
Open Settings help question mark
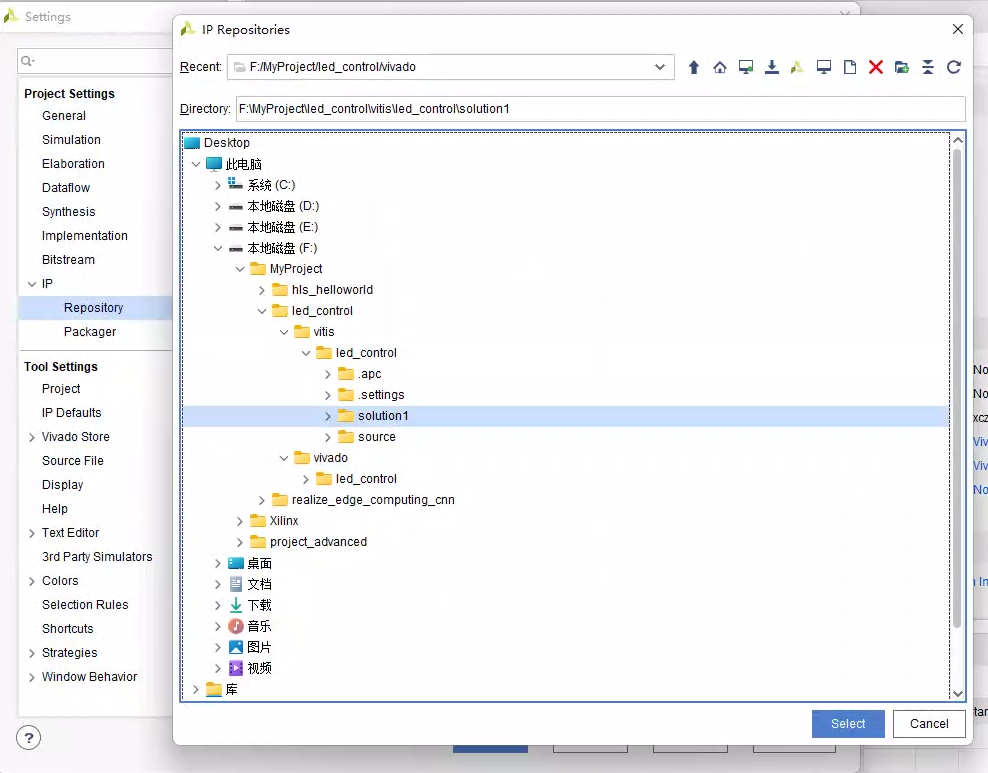tap(29, 738)
